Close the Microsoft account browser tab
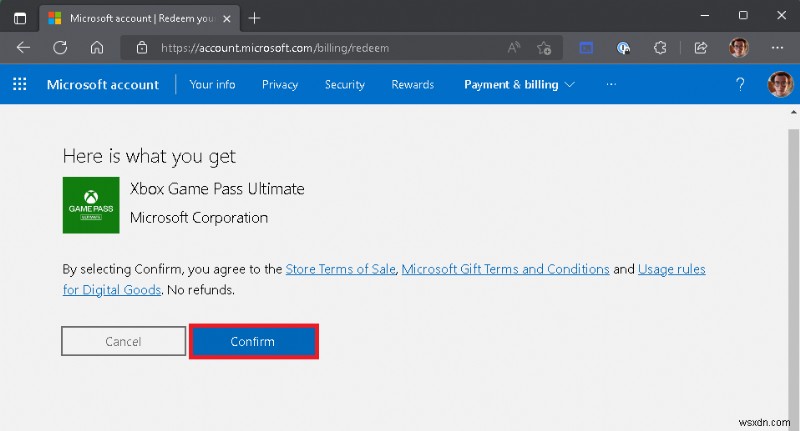This screenshot has width=800, height=431. coord(227,18)
